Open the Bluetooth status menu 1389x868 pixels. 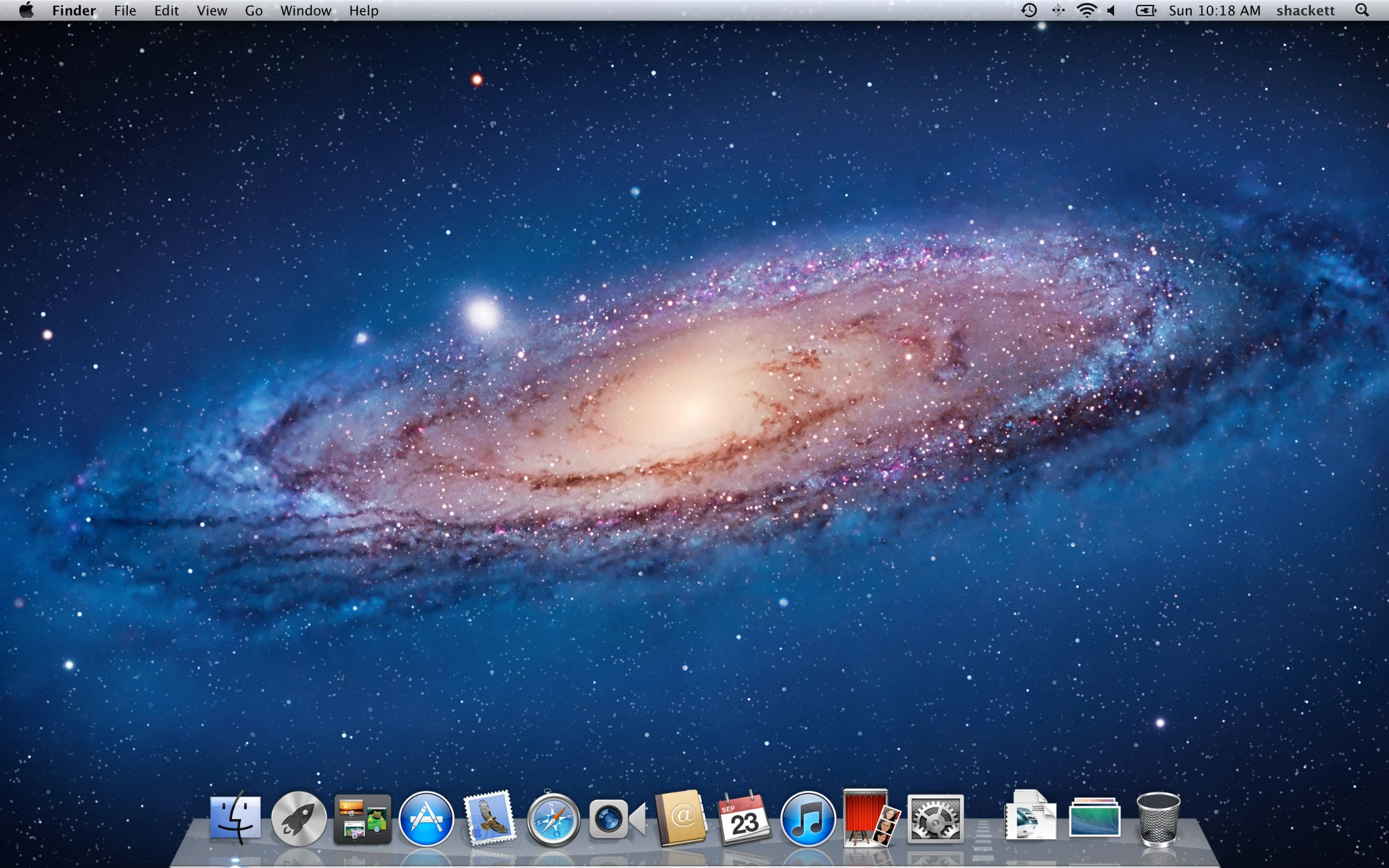1057,10
